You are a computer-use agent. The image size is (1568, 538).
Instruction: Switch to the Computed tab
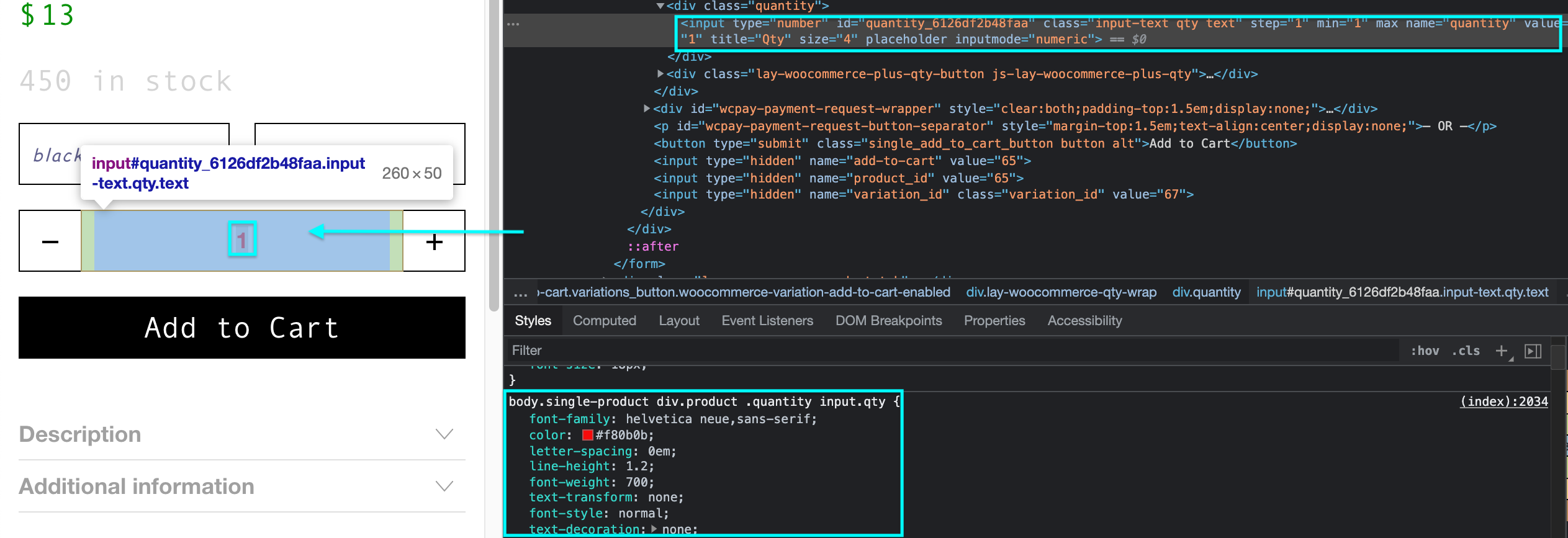pyautogui.click(x=604, y=321)
